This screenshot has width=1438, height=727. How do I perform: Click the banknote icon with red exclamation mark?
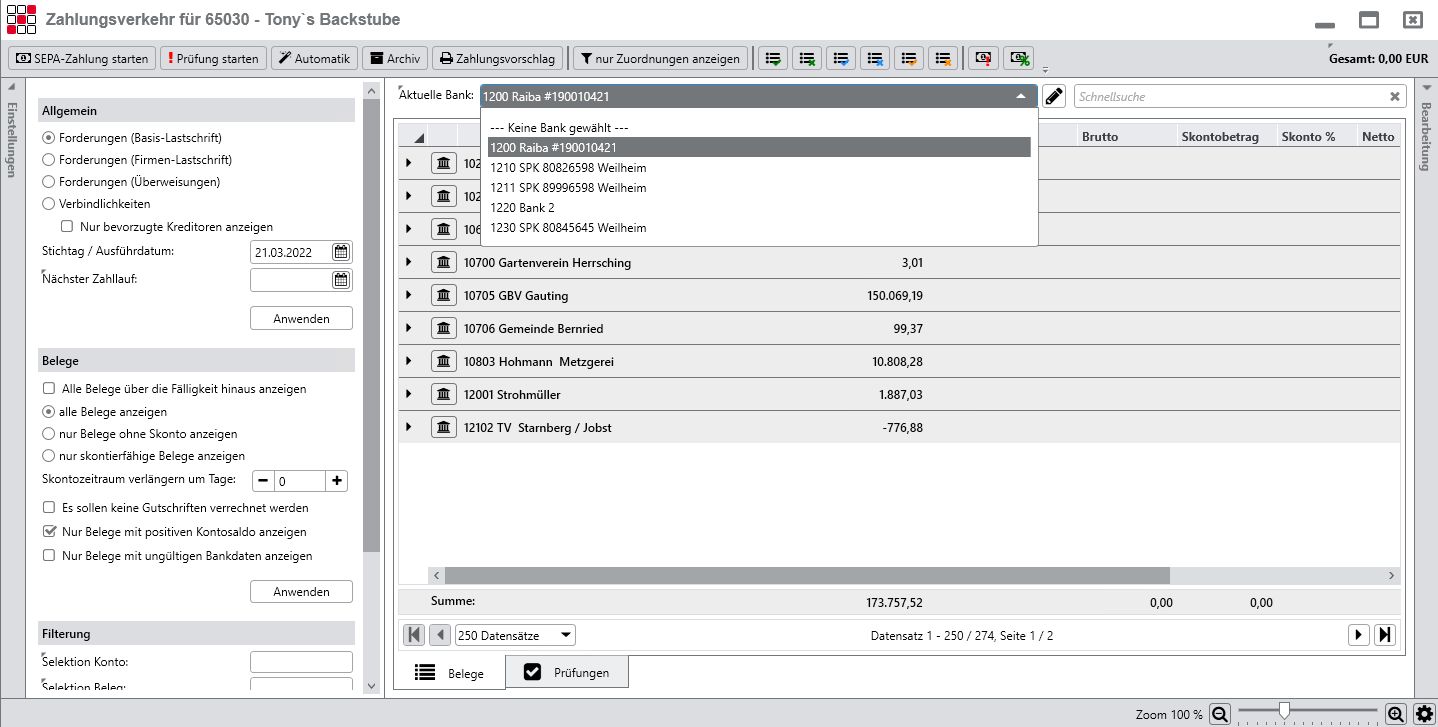coord(984,58)
